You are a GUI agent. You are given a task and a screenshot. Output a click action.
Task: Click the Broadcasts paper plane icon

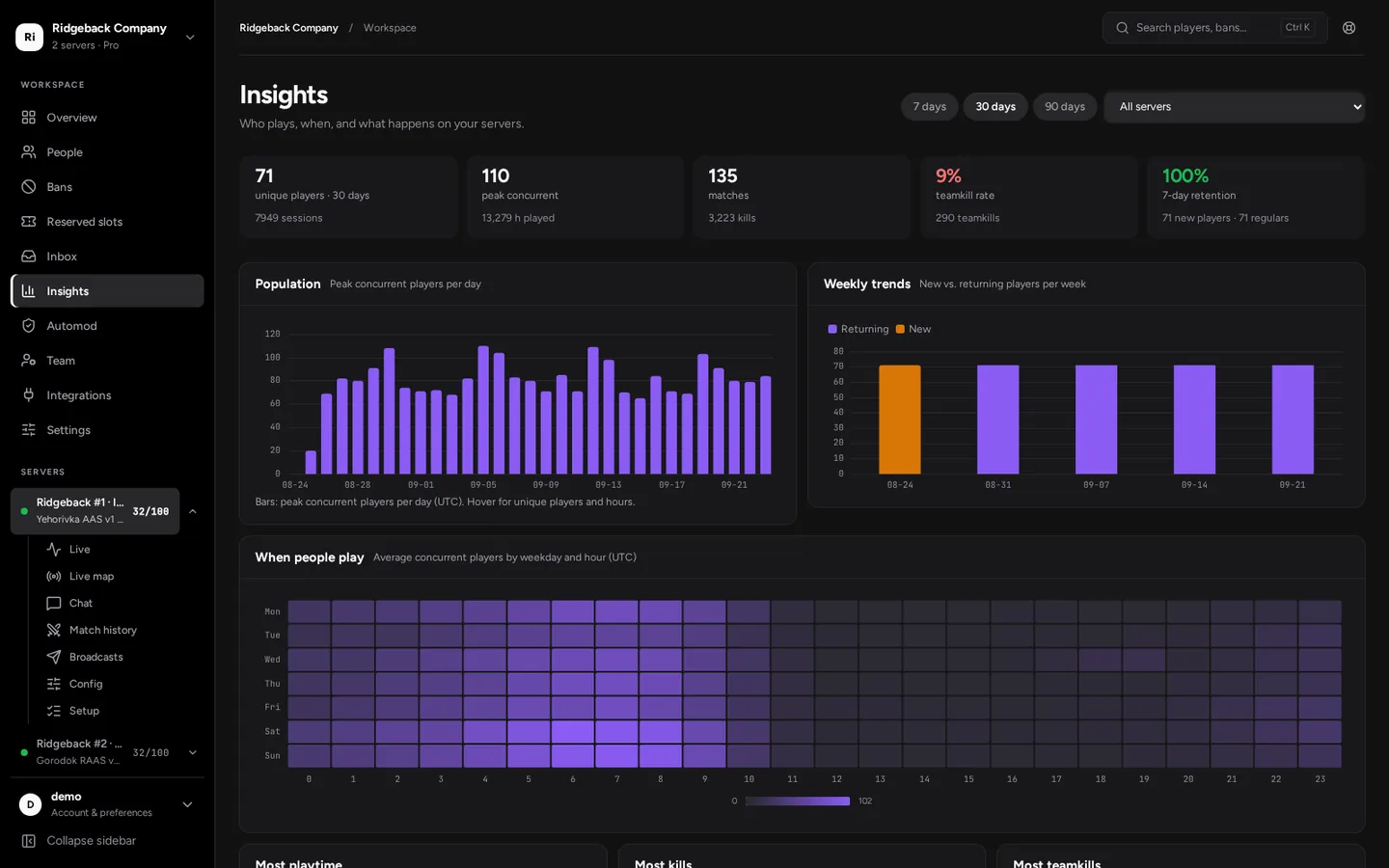click(x=54, y=658)
